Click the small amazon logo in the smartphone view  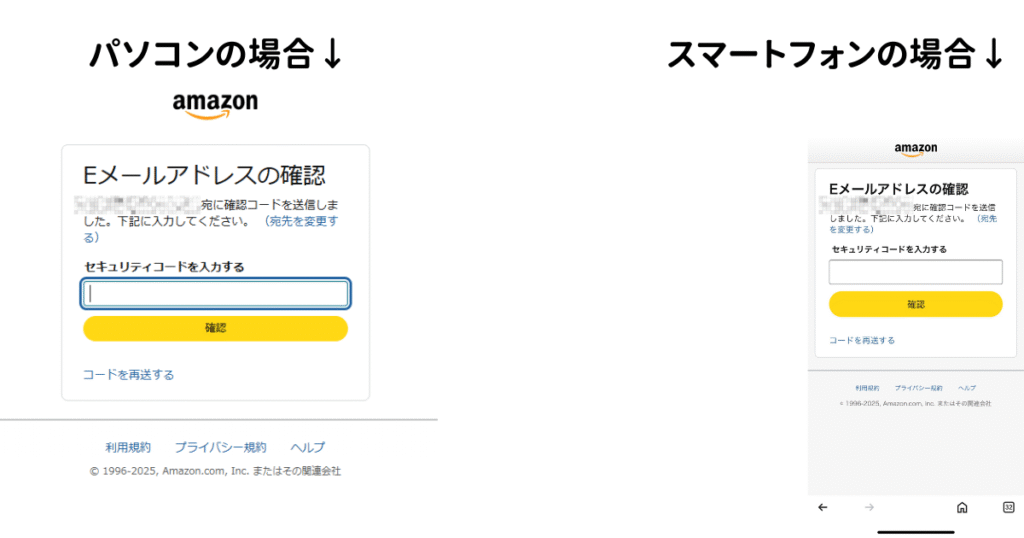[x=916, y=150]
